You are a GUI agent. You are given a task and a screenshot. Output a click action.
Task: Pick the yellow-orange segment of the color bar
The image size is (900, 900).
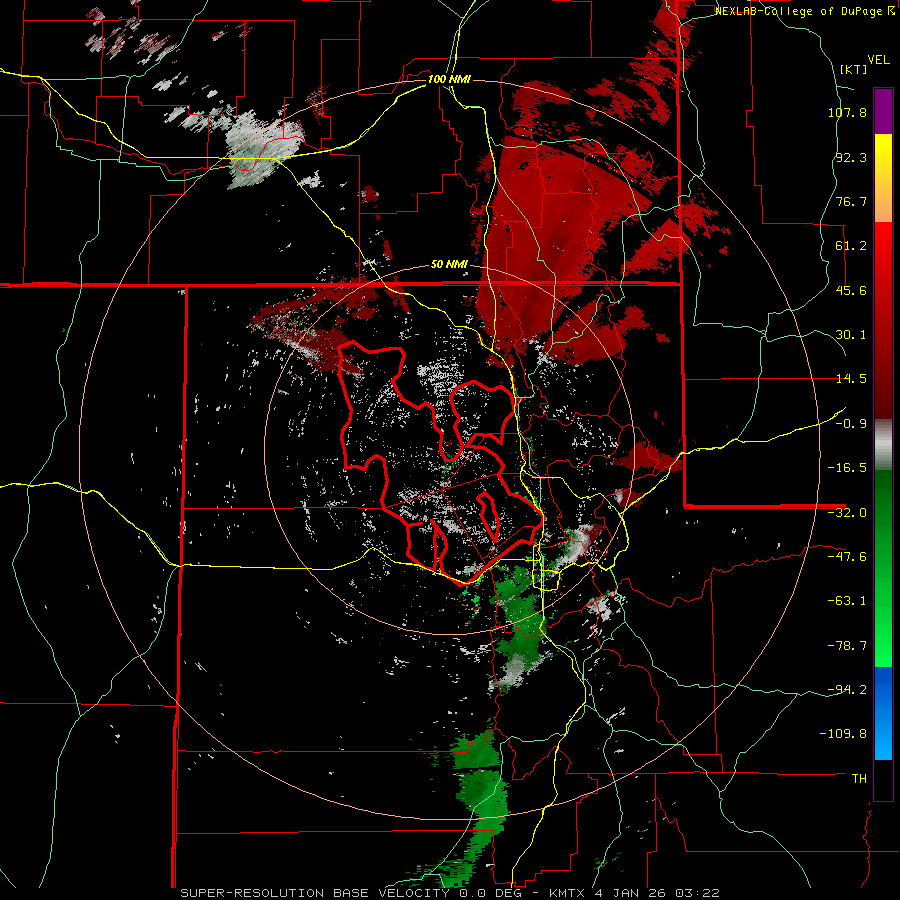pos(883,178)
